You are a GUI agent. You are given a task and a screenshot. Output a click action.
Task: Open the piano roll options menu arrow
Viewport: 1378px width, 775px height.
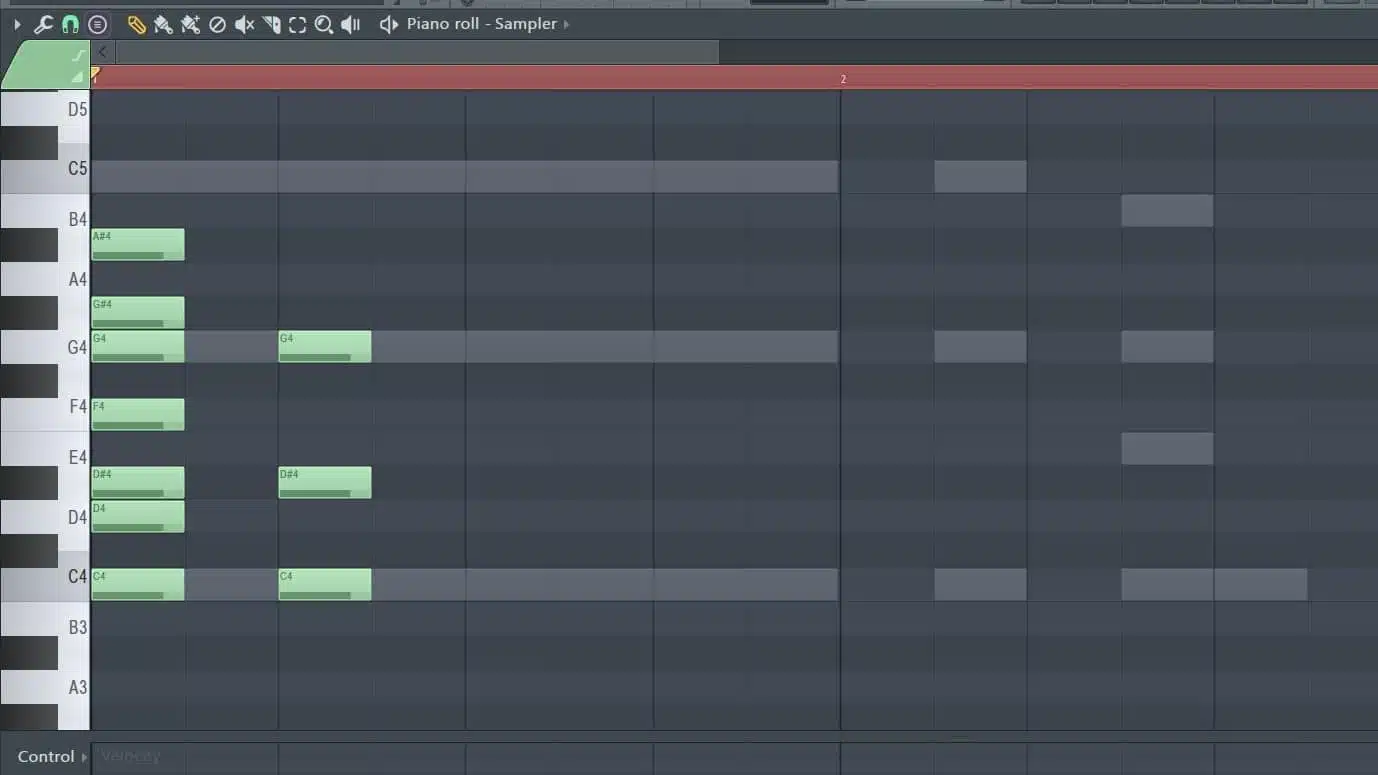click(17, 24)
